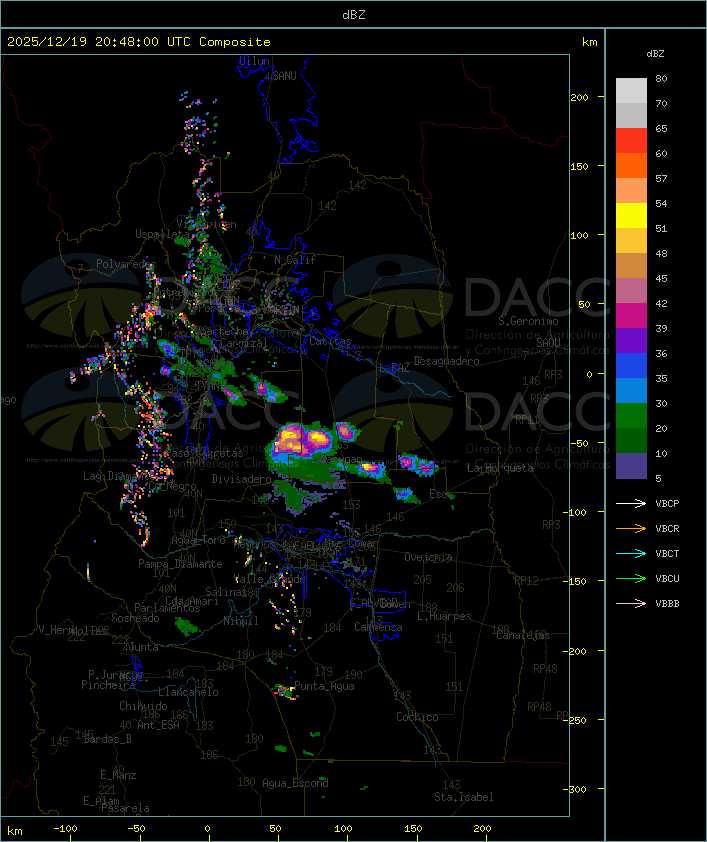Select the dark orange 57-60 dBZ swatch

[x=631, y=165]
